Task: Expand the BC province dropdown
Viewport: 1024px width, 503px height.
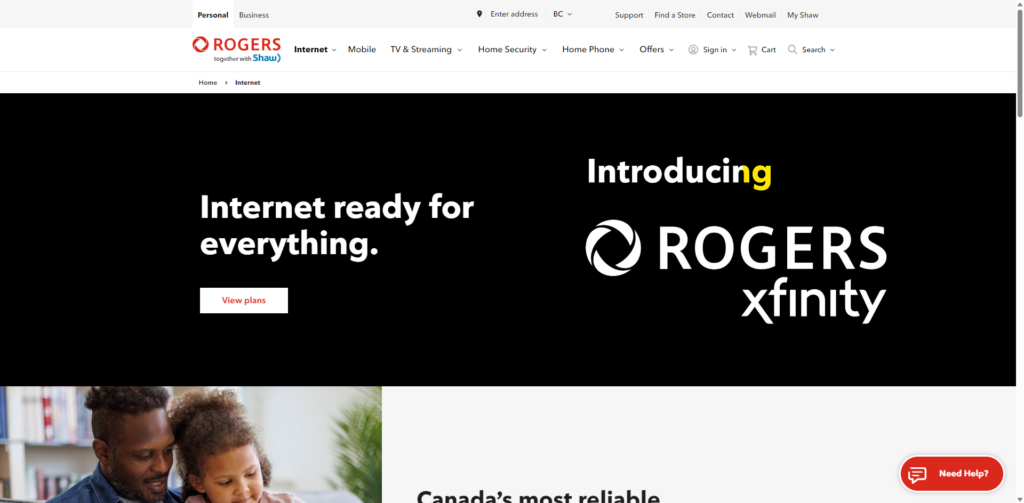Action: tap(562, 14)
